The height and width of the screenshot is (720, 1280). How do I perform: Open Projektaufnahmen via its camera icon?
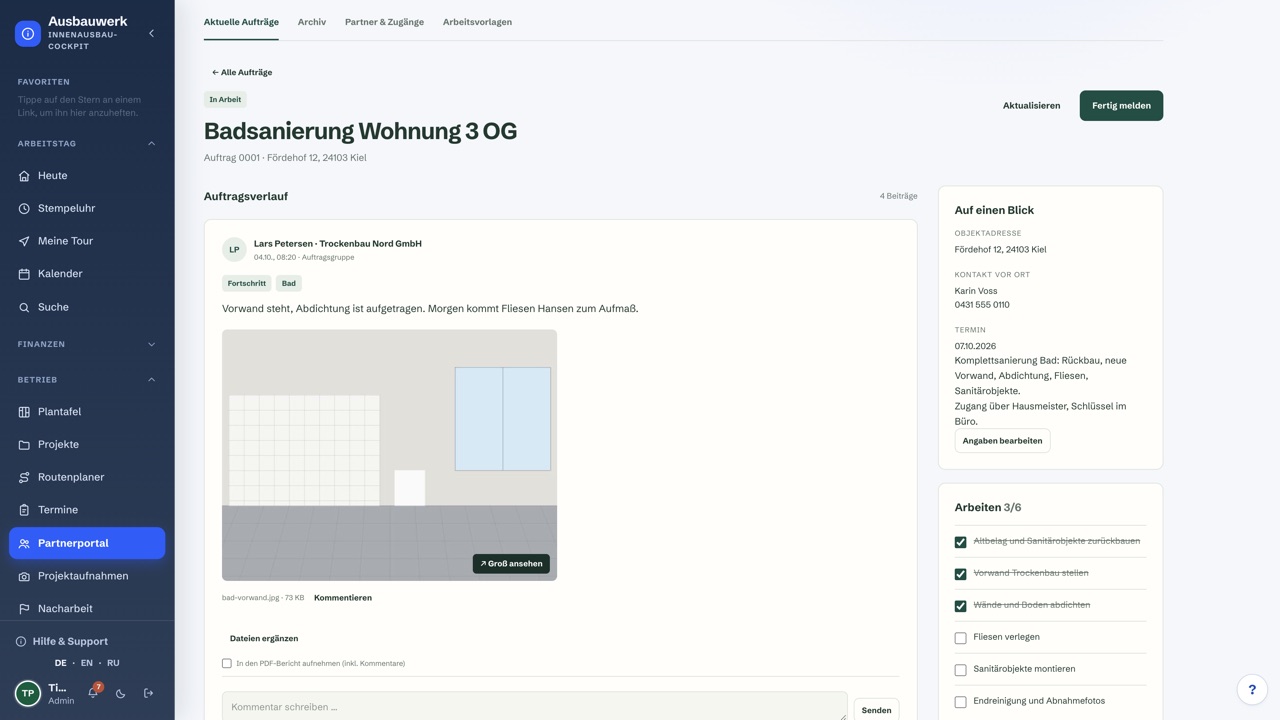(24, 576)
